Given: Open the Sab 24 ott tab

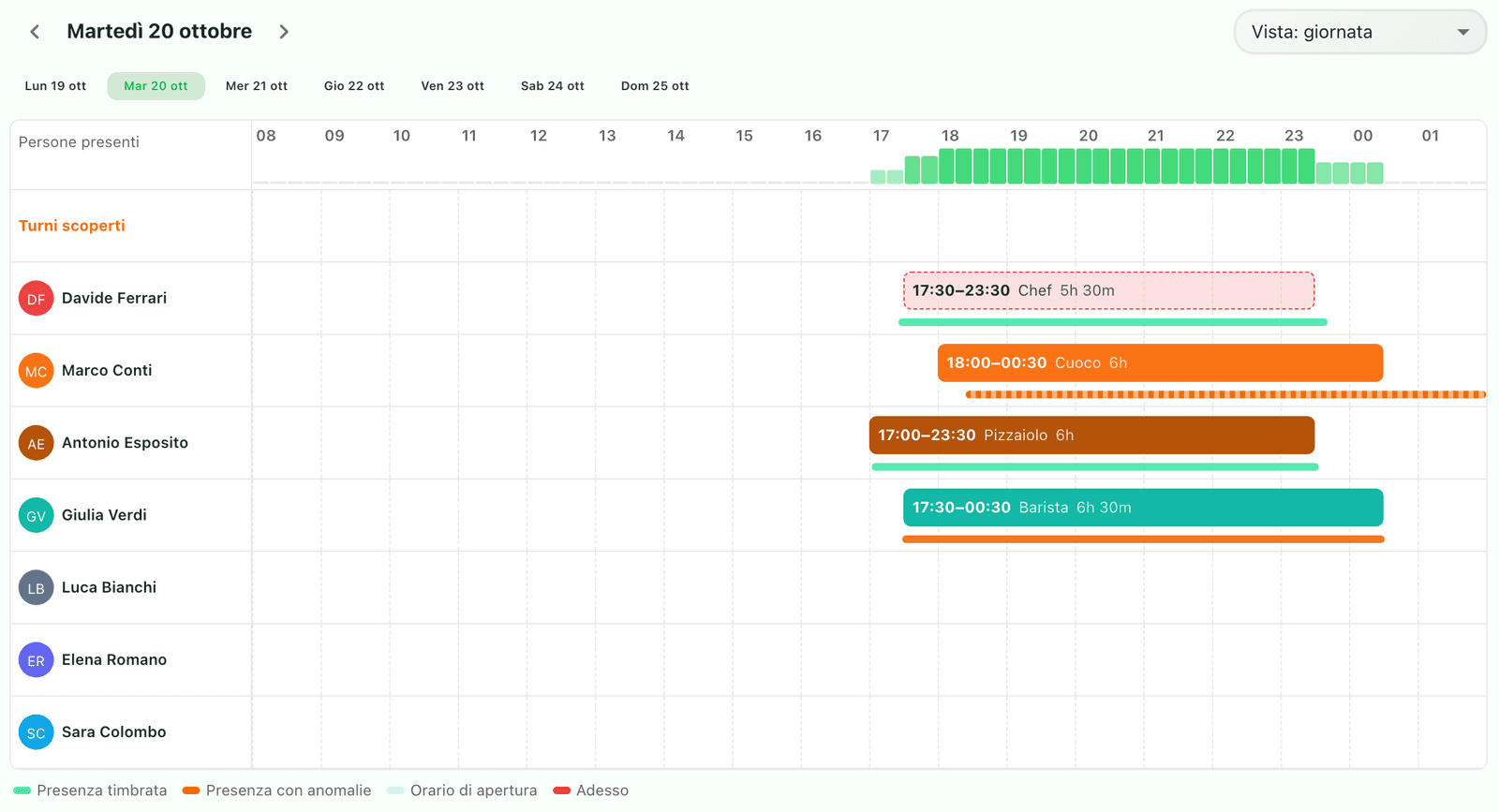Looking at the screenshot, I should coord(553,86).
